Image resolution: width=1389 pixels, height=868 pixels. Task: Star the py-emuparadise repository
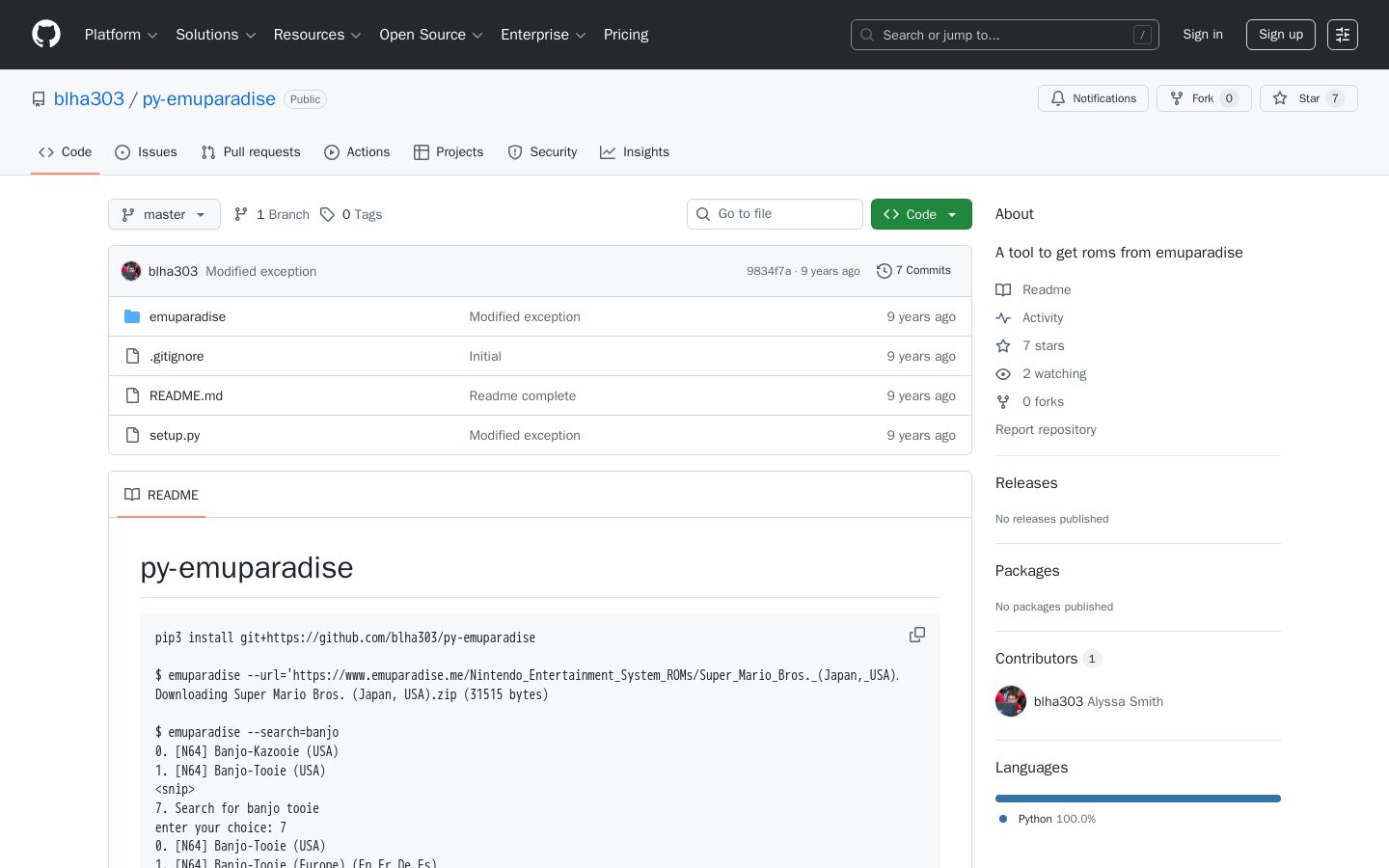1309,98
